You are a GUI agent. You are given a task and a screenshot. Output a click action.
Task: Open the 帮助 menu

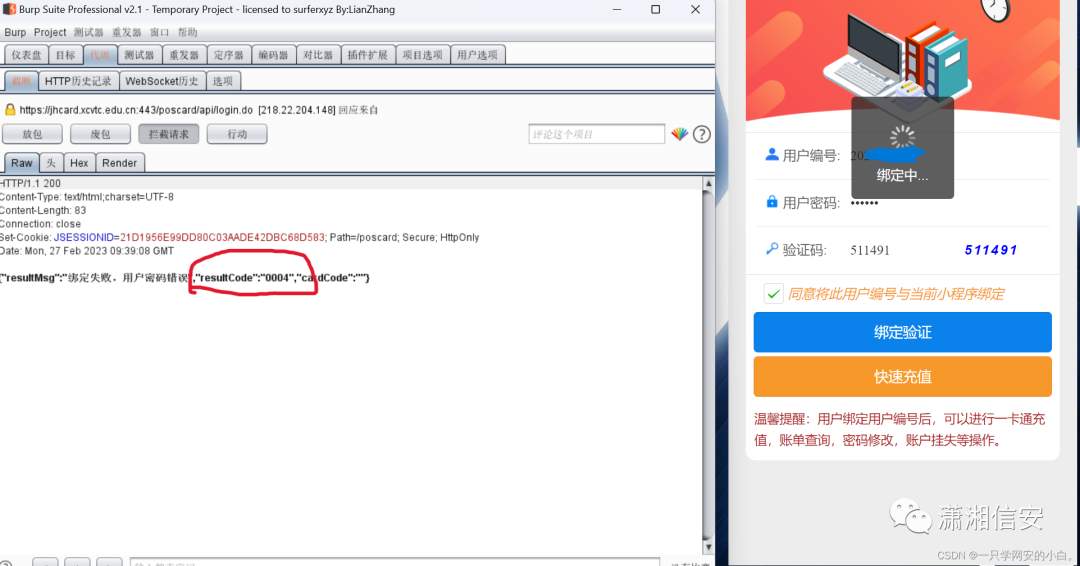(x=187, y=32)
